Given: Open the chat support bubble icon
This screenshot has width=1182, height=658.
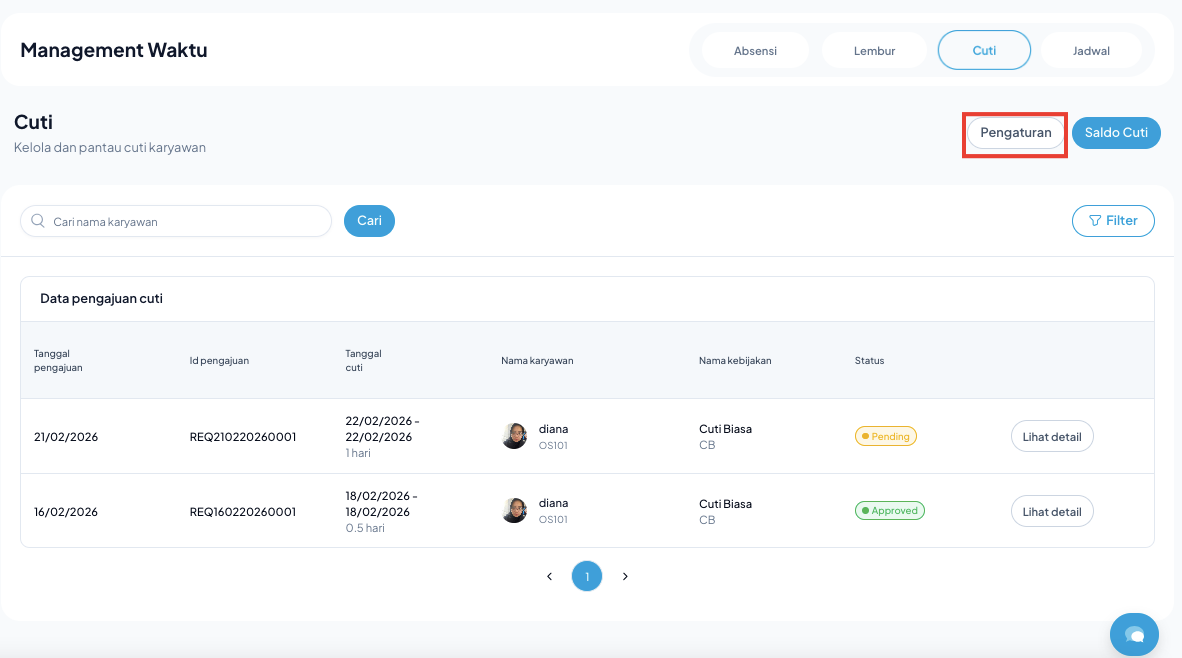Looking at the screenshot, I should (1134, 634).
